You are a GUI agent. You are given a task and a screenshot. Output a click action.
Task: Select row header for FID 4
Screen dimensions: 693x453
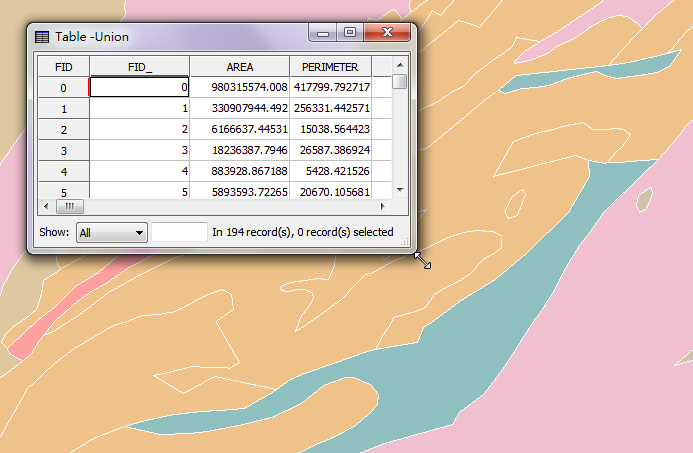pyautogui.click(x=64, y=171)
